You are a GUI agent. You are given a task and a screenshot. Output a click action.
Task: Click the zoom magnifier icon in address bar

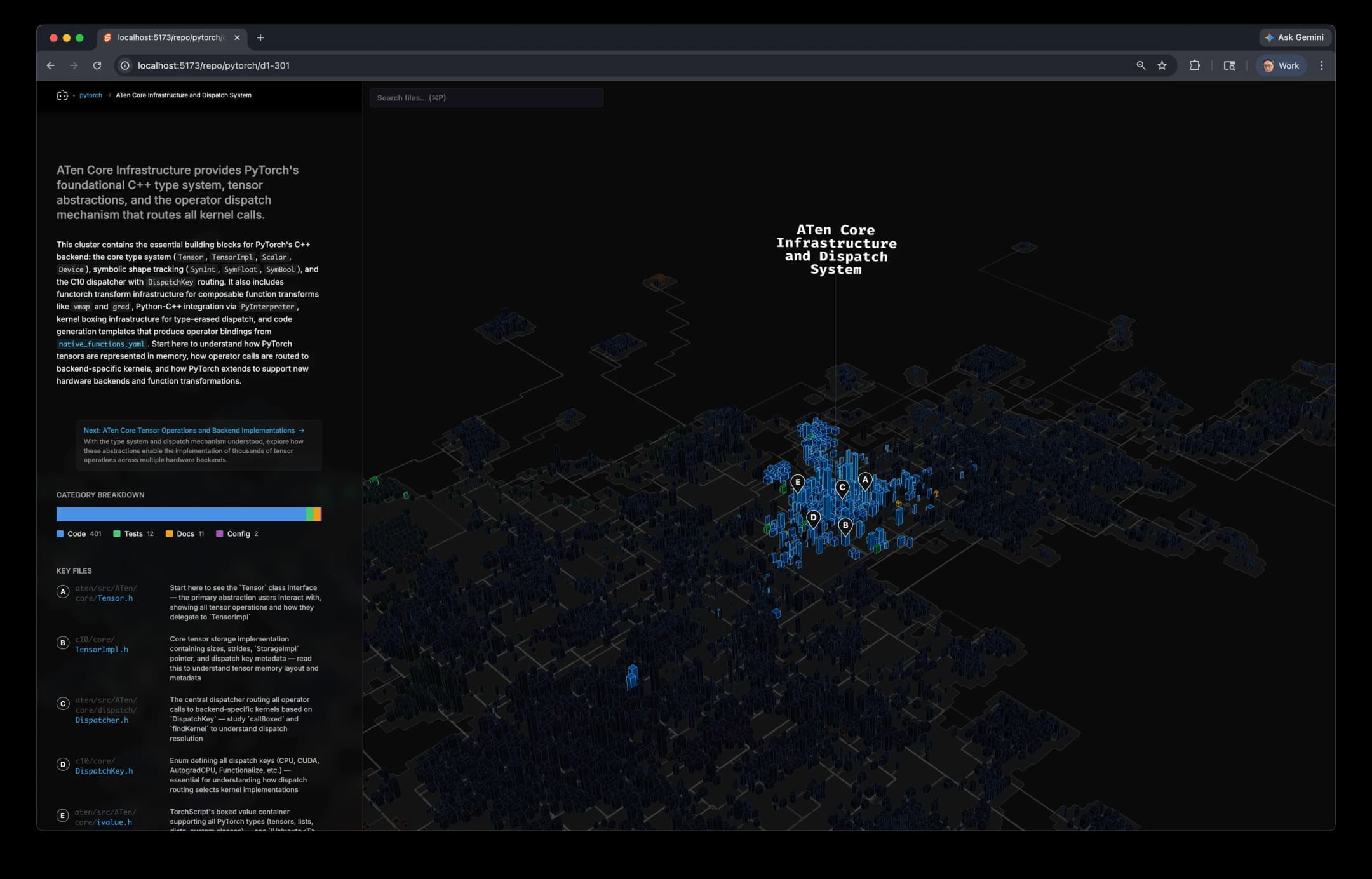(x=1141, y=65)
